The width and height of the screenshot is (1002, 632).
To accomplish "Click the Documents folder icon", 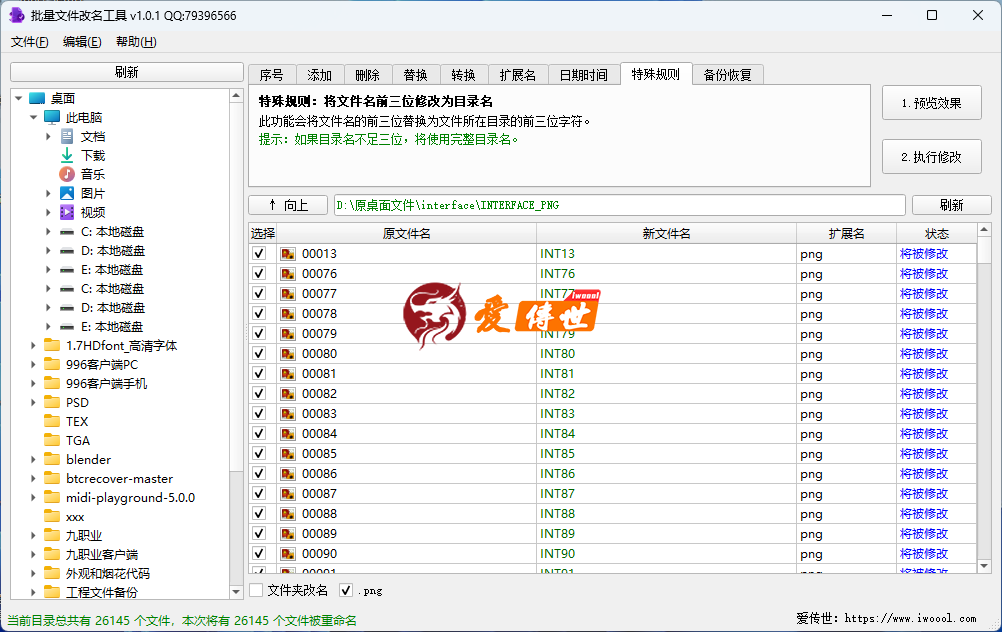I will point(67,136).
